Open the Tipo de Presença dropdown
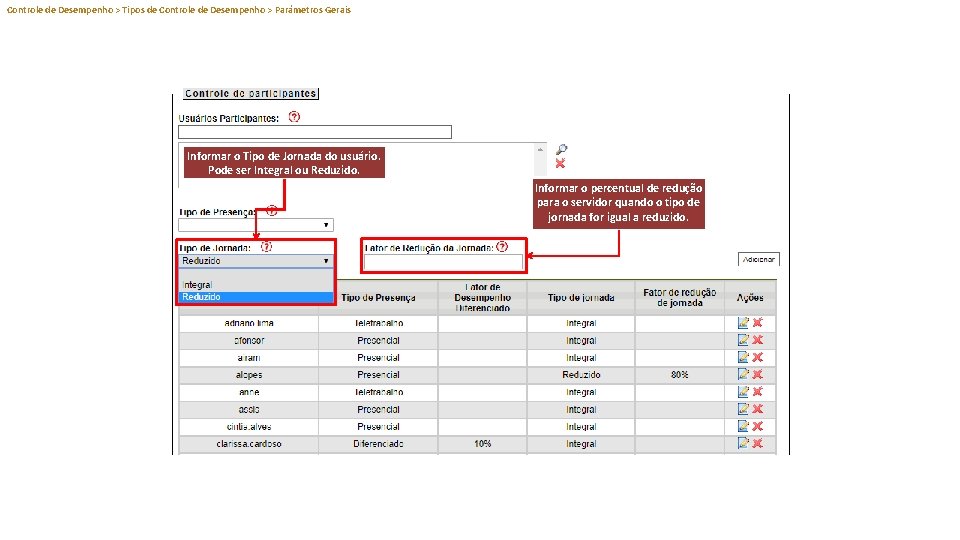This screenshot has width=960, height=540. 256,225
